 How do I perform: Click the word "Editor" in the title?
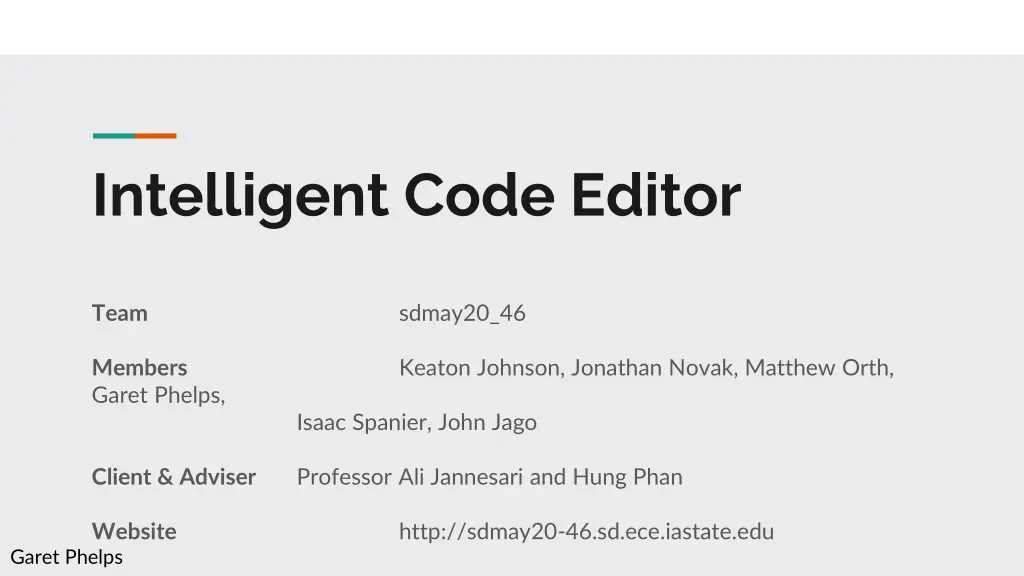click(x=656, y=196)
